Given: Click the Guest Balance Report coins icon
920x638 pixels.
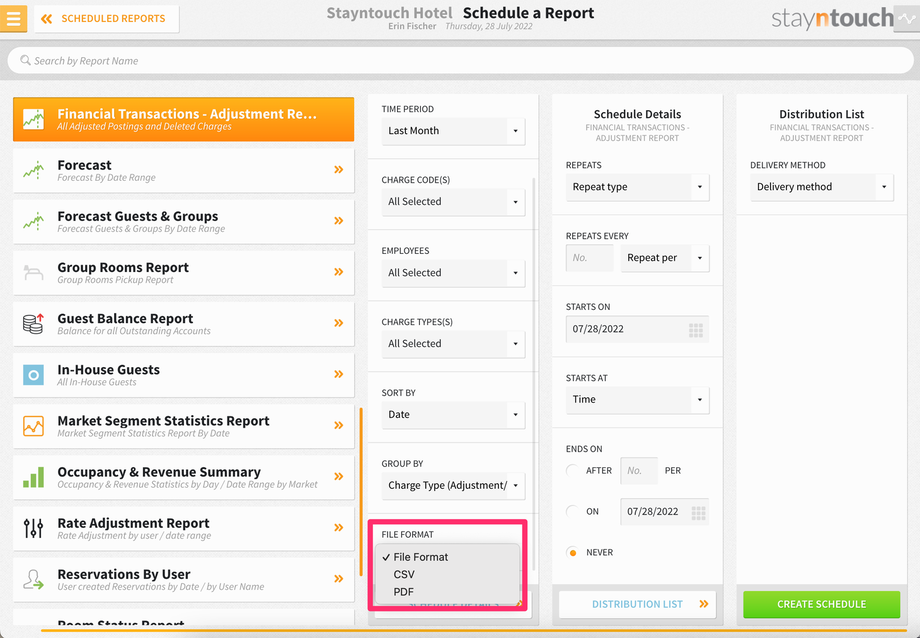Looking at the screenshot, I should tap(33, 323).
